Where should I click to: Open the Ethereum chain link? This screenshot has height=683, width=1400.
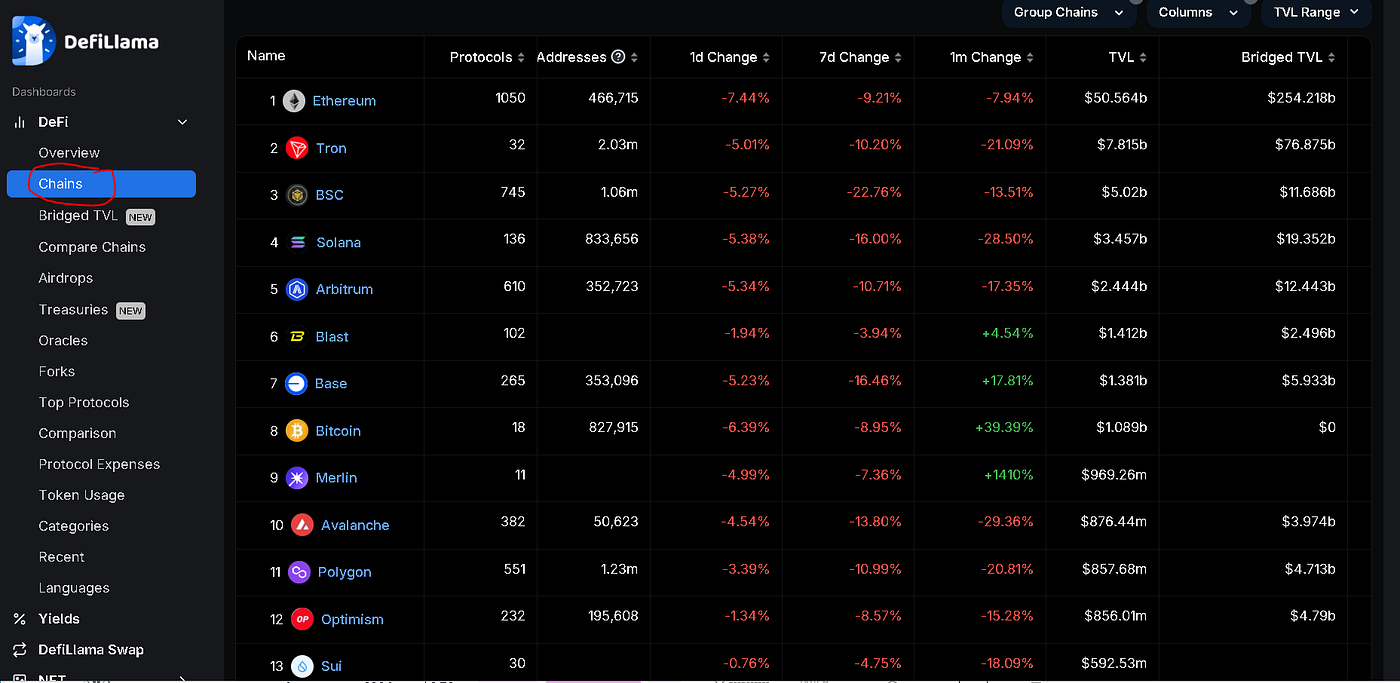click(x=344, y=101)
